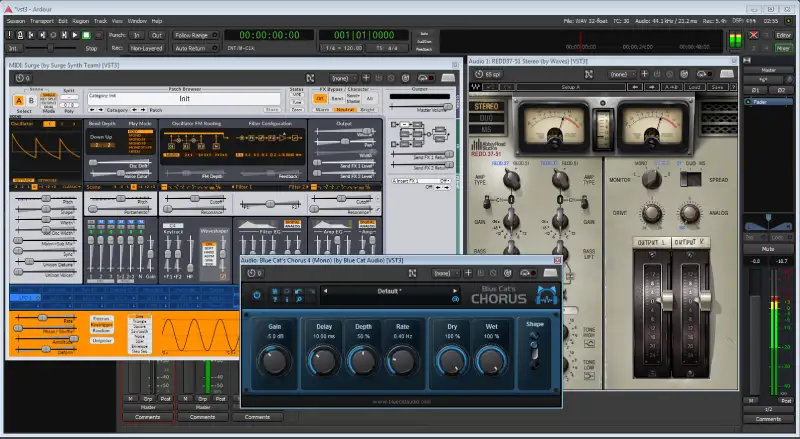Click previous preset left arrow in Waves bar
Screen dimensions: 800x439
(635, 87)
